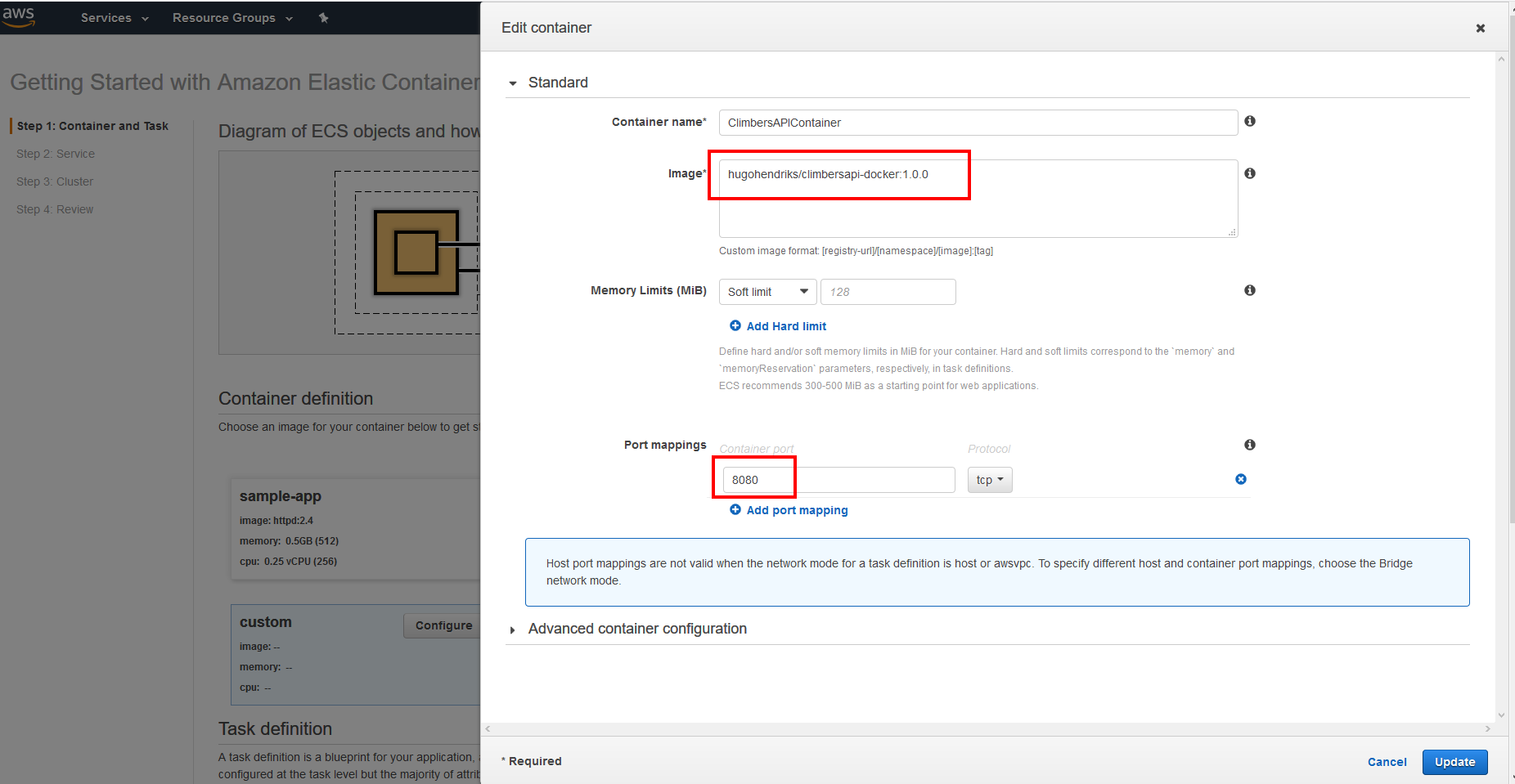
Task: Click the Update button
Action: tap(1454, 762)
